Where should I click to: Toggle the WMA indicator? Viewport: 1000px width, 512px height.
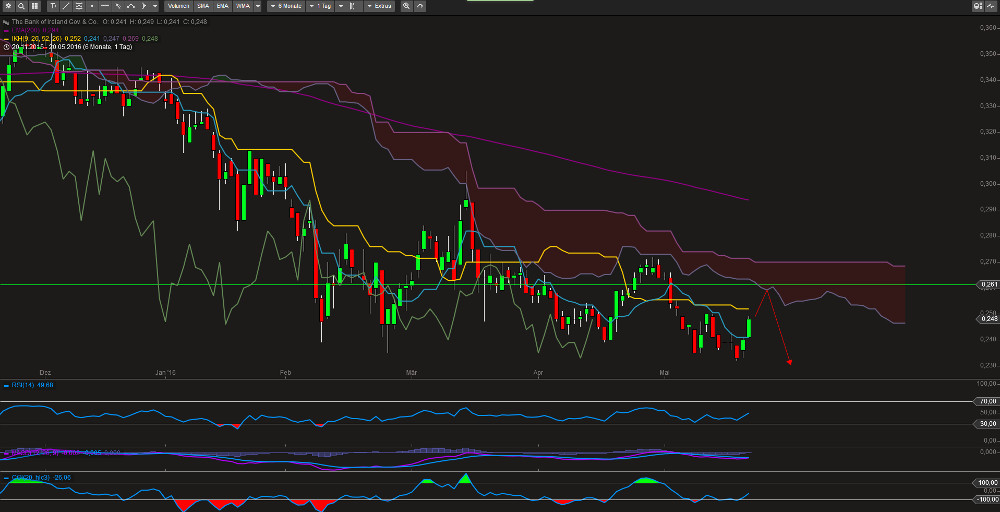[x=242, y=6]
